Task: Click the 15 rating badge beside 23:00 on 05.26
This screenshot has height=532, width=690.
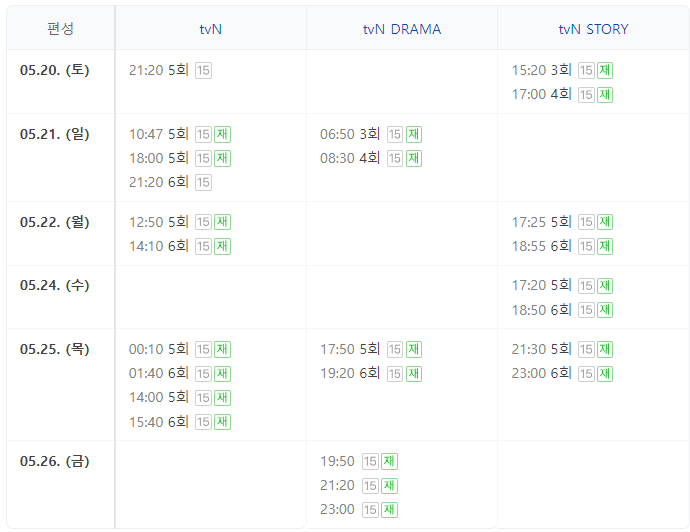Action: pos(370,510)
